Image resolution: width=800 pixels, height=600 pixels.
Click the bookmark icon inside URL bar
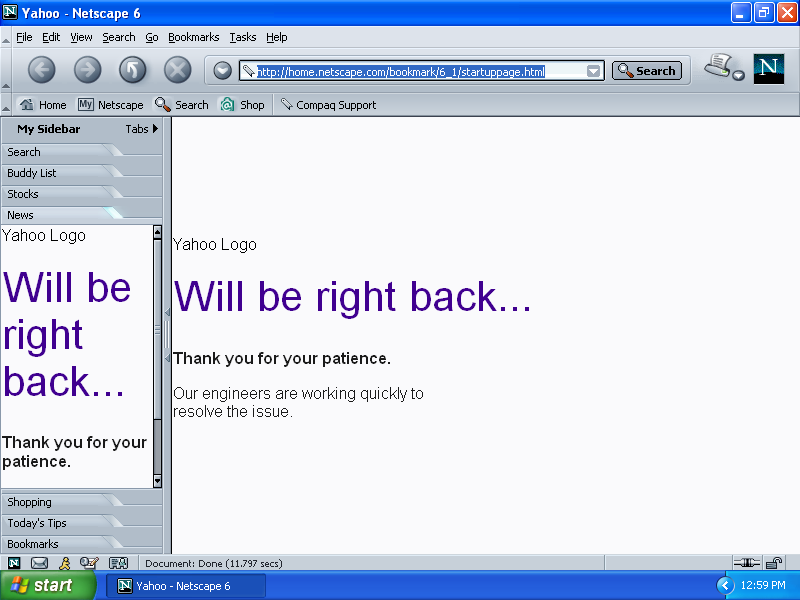[248, 71]
